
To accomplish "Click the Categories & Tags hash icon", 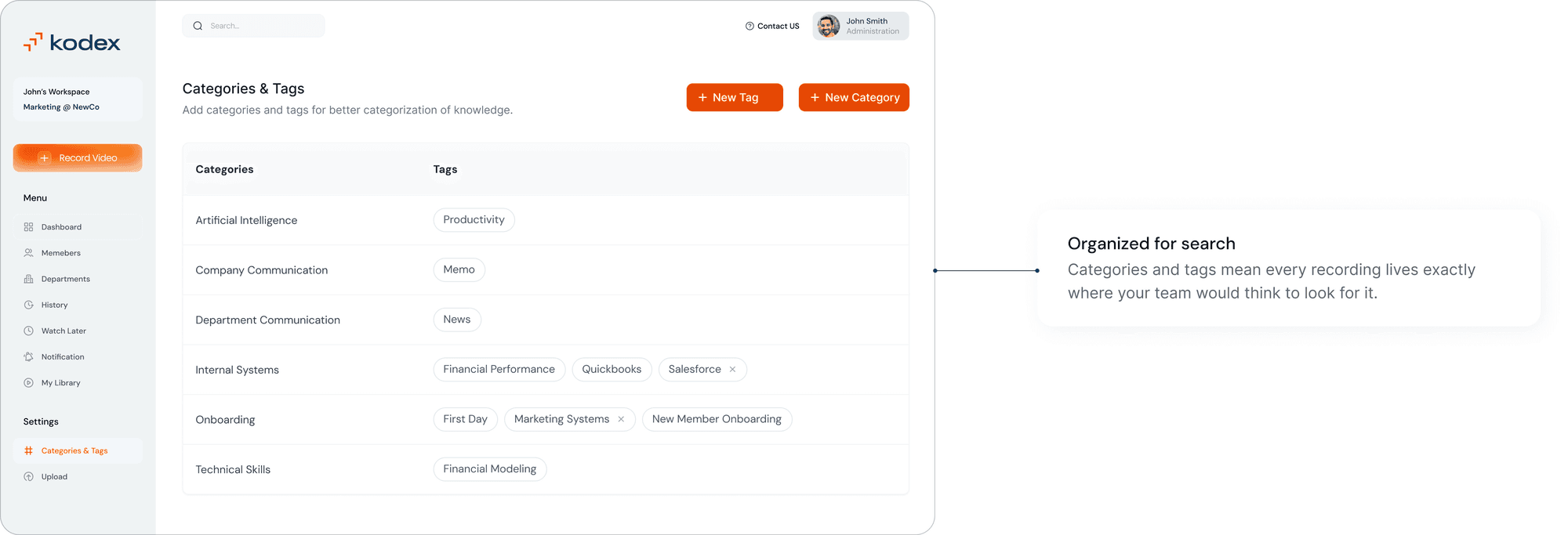I will 28,450.
